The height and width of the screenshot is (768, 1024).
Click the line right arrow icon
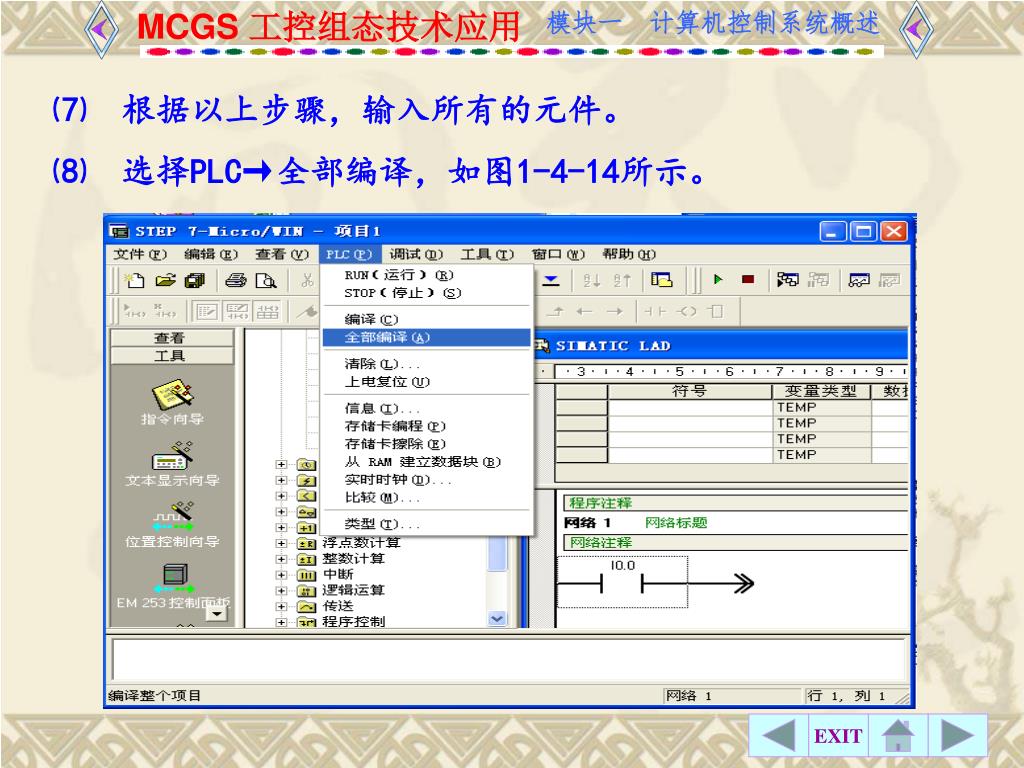pos(615,312)
